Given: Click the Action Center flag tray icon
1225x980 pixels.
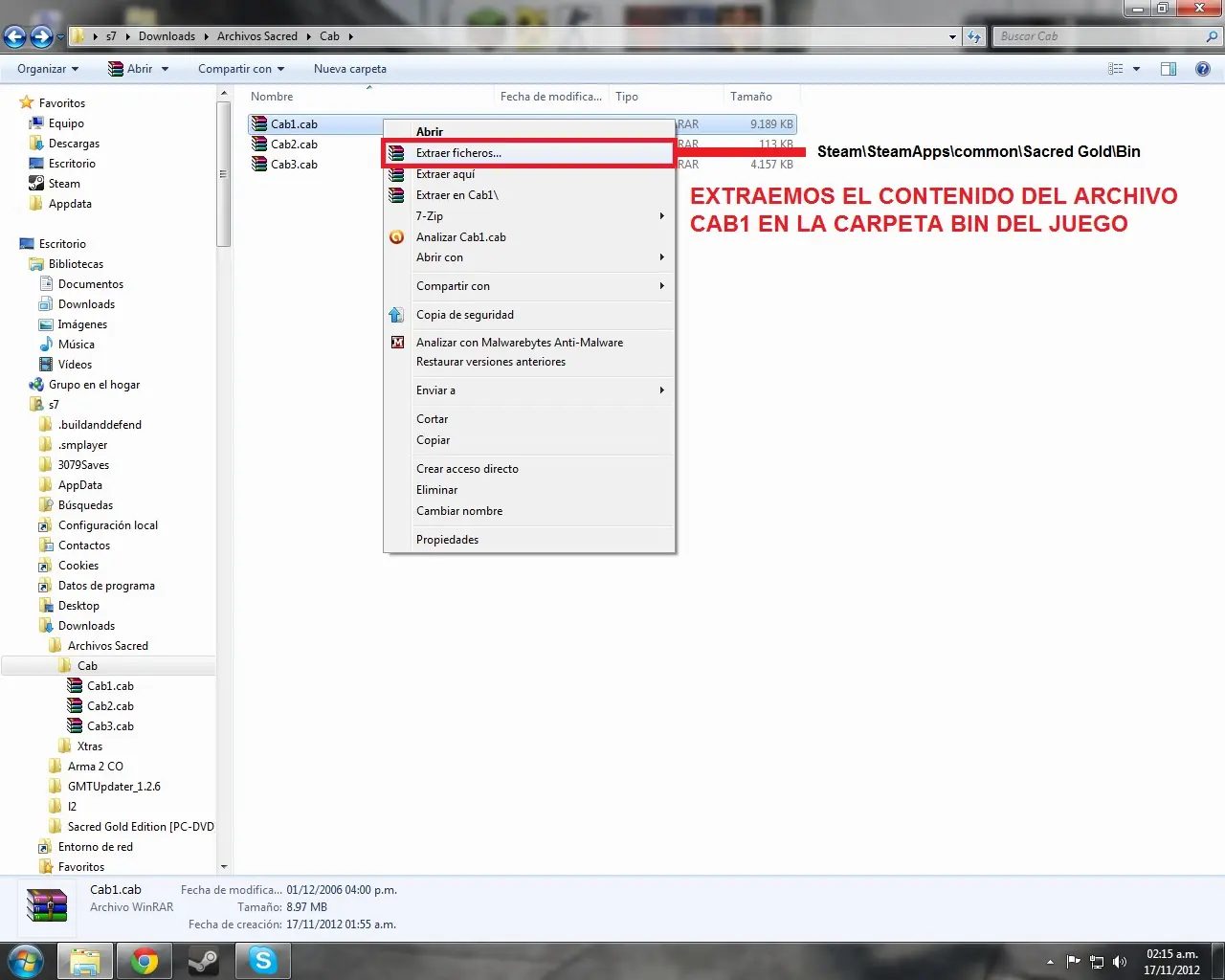Looking at the screenshot, I should tap(1074, 962).
